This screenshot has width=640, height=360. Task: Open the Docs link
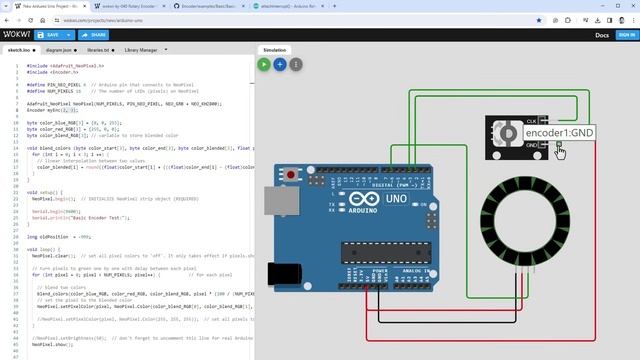pos(602,35)
